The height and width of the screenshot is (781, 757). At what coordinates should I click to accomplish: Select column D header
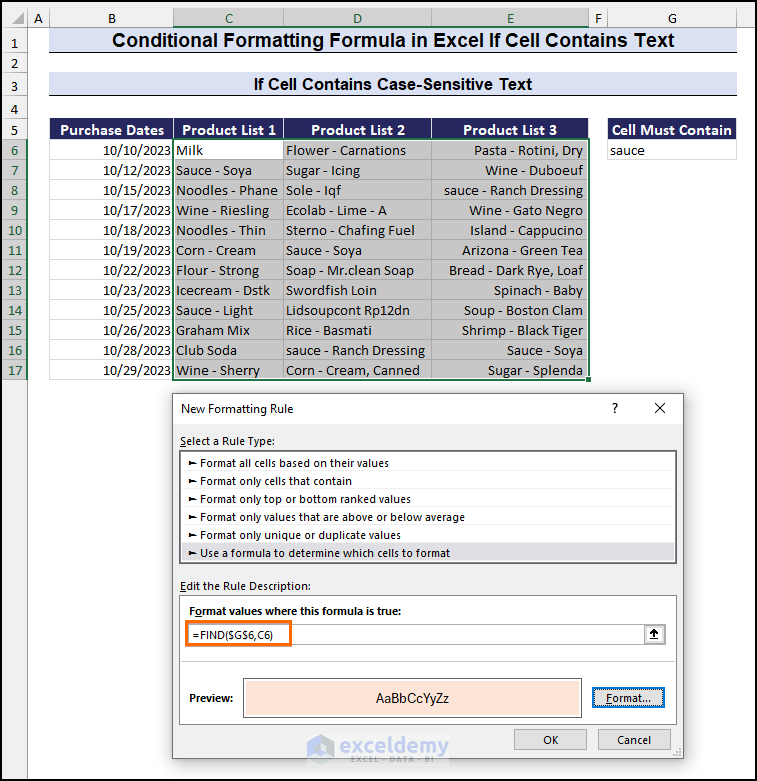[357, 19]
